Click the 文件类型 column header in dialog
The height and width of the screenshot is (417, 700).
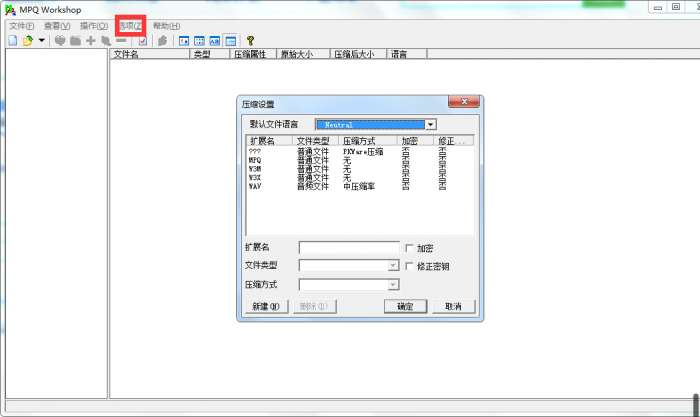(x=316, y=141)
